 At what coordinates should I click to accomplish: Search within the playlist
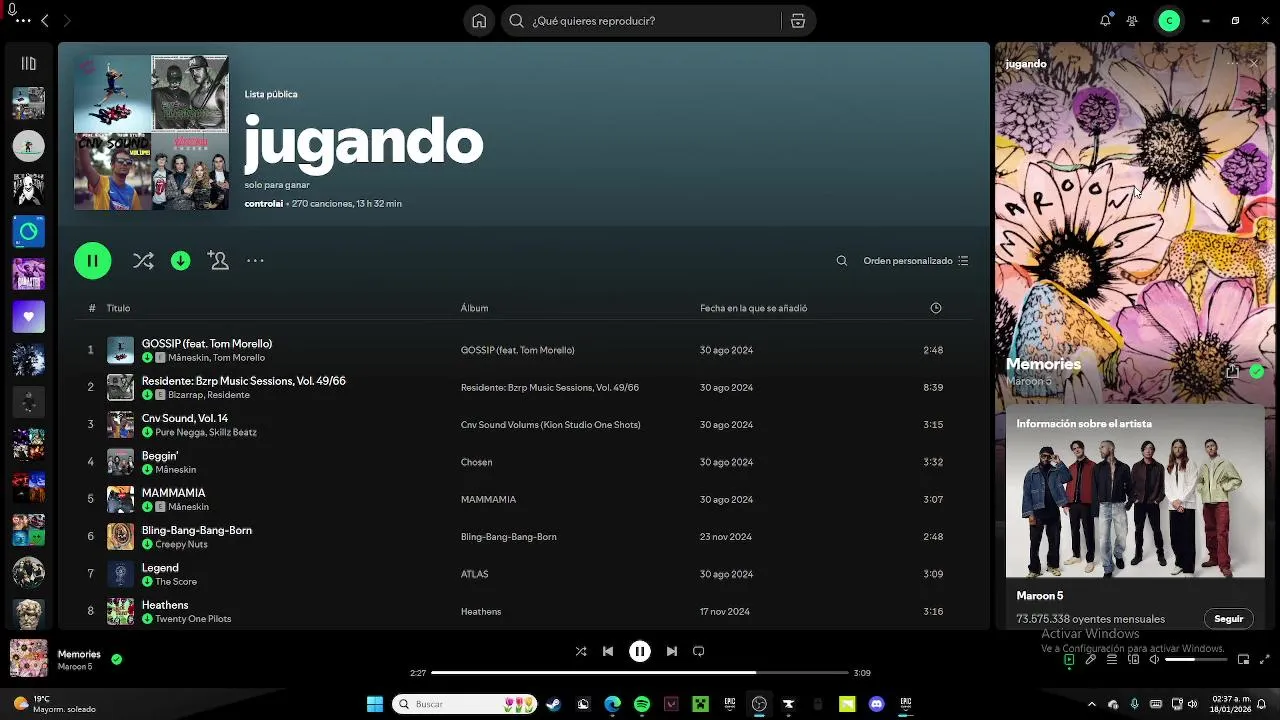coord(842,261)
